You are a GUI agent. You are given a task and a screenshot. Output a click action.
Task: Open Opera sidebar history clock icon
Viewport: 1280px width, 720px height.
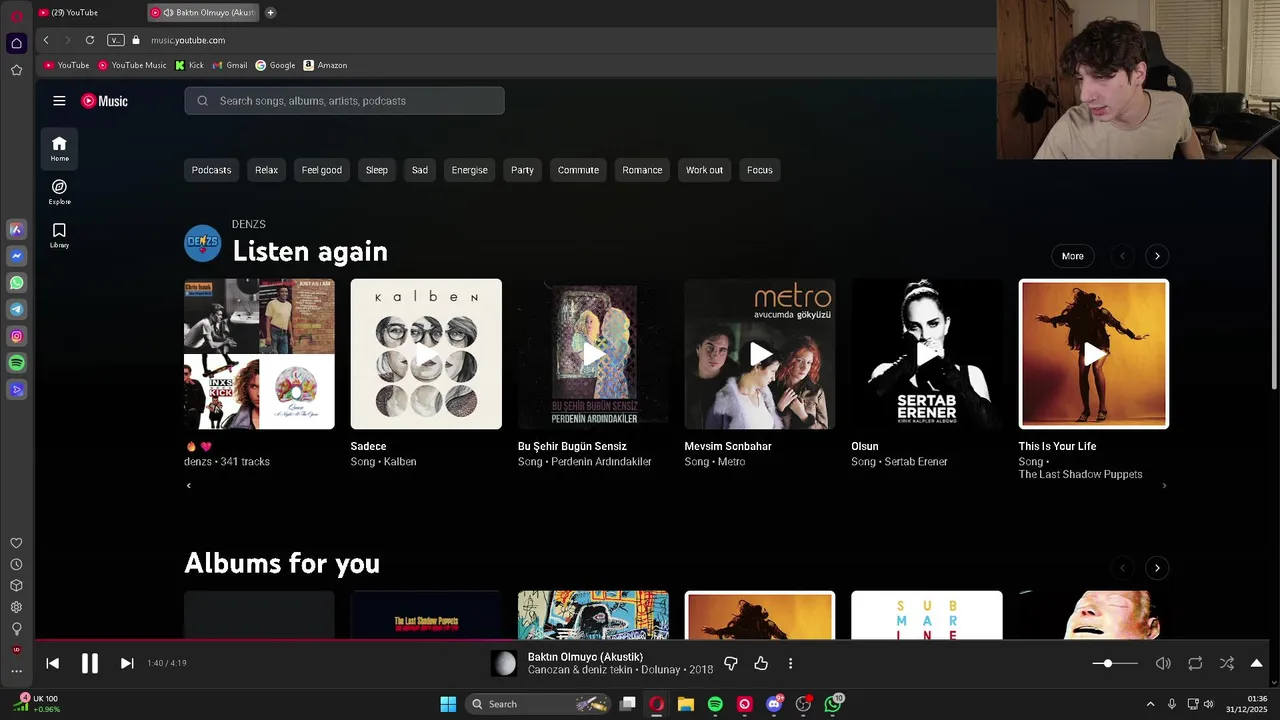[16, 565]
